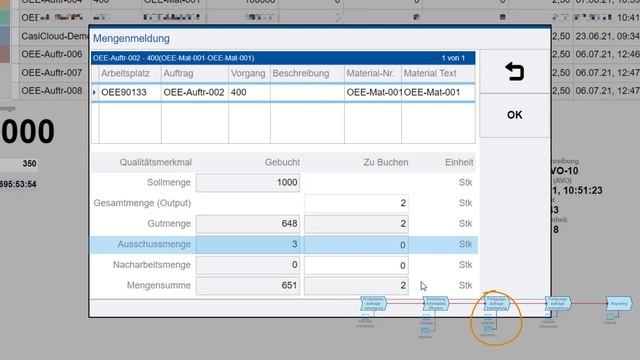Click the Mengensumme Gebucht field showing 651

[248, 285]
